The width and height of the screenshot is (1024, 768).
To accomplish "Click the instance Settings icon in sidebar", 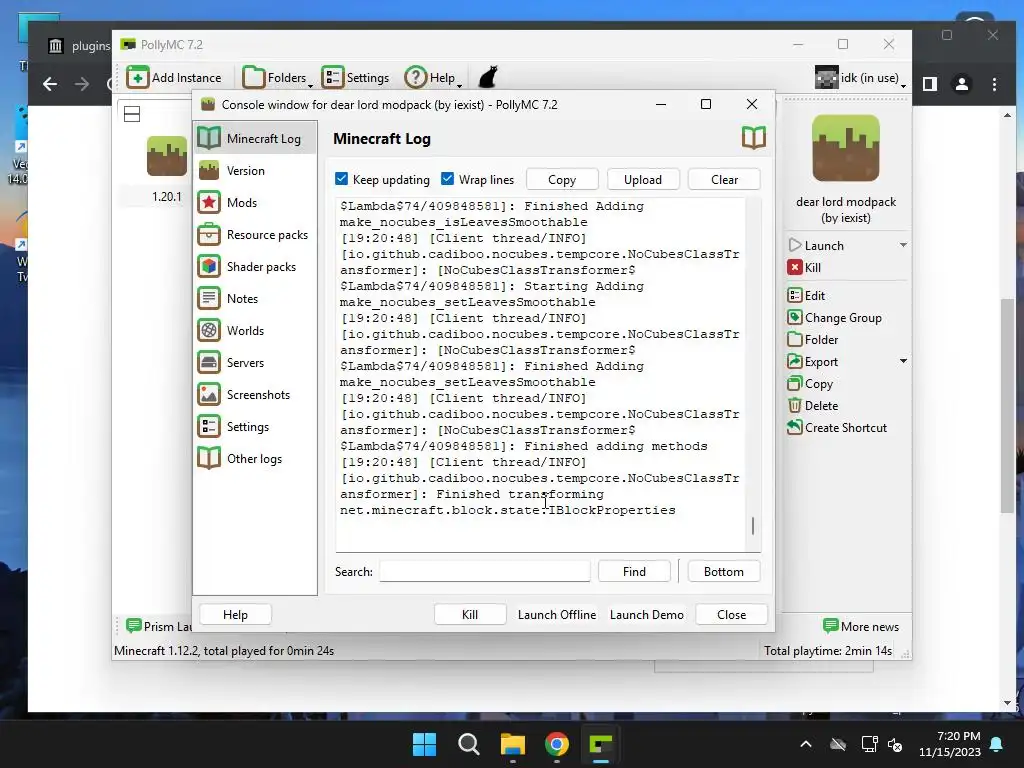I will pyautogui.click(x=209, y=426).
